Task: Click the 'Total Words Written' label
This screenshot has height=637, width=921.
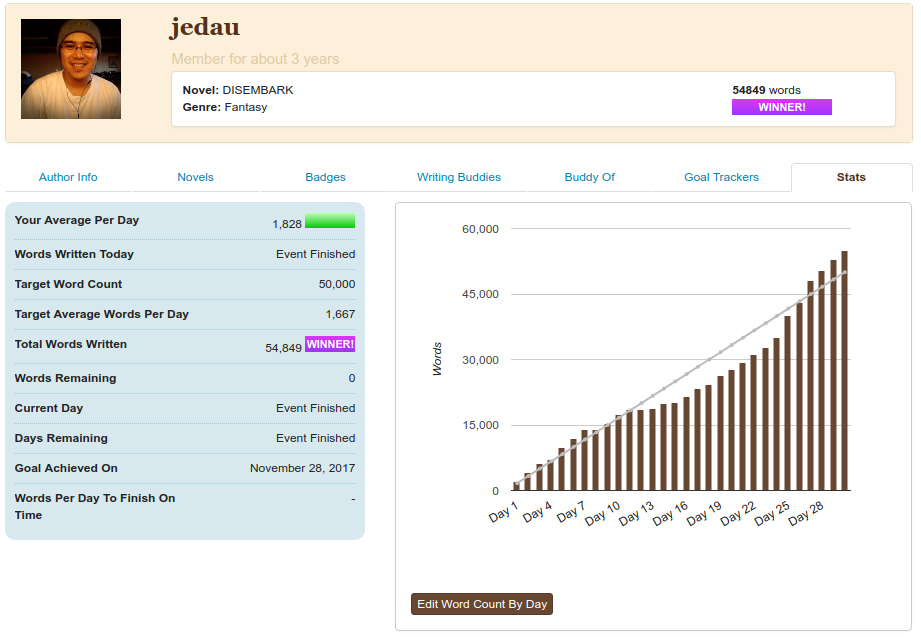Action: 70,344
